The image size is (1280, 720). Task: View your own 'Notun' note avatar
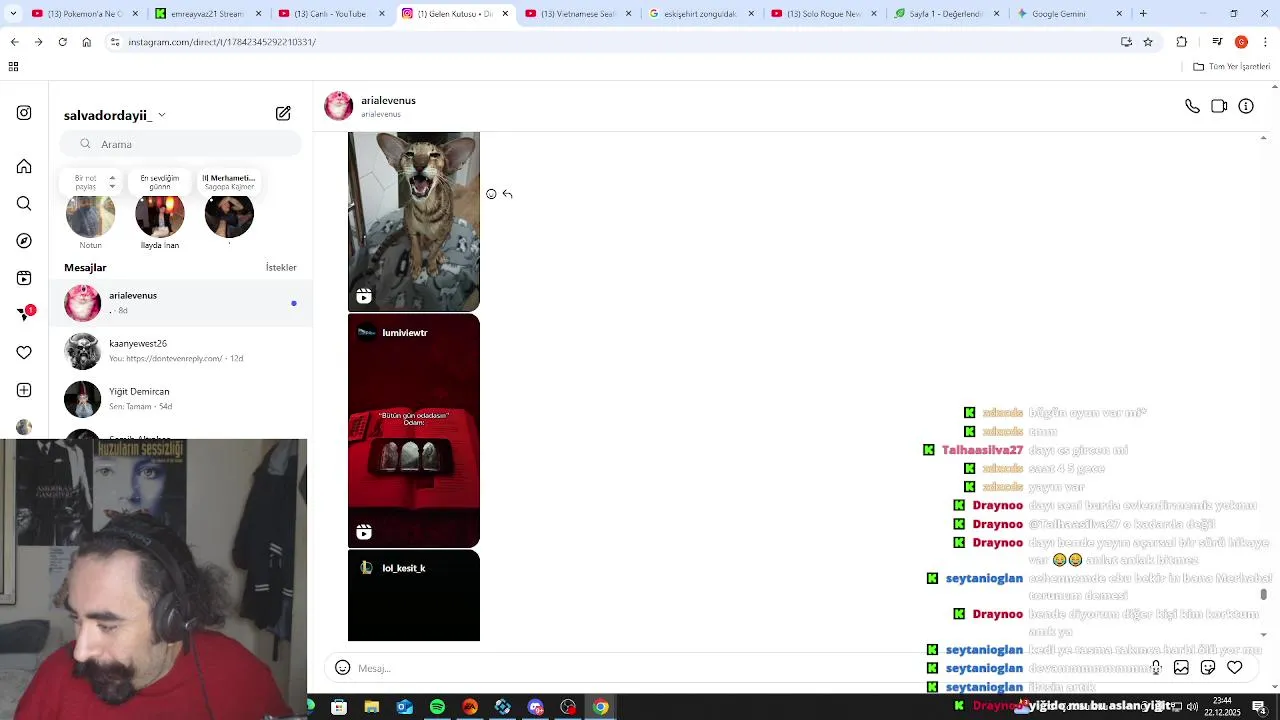[x=90, y=214]
